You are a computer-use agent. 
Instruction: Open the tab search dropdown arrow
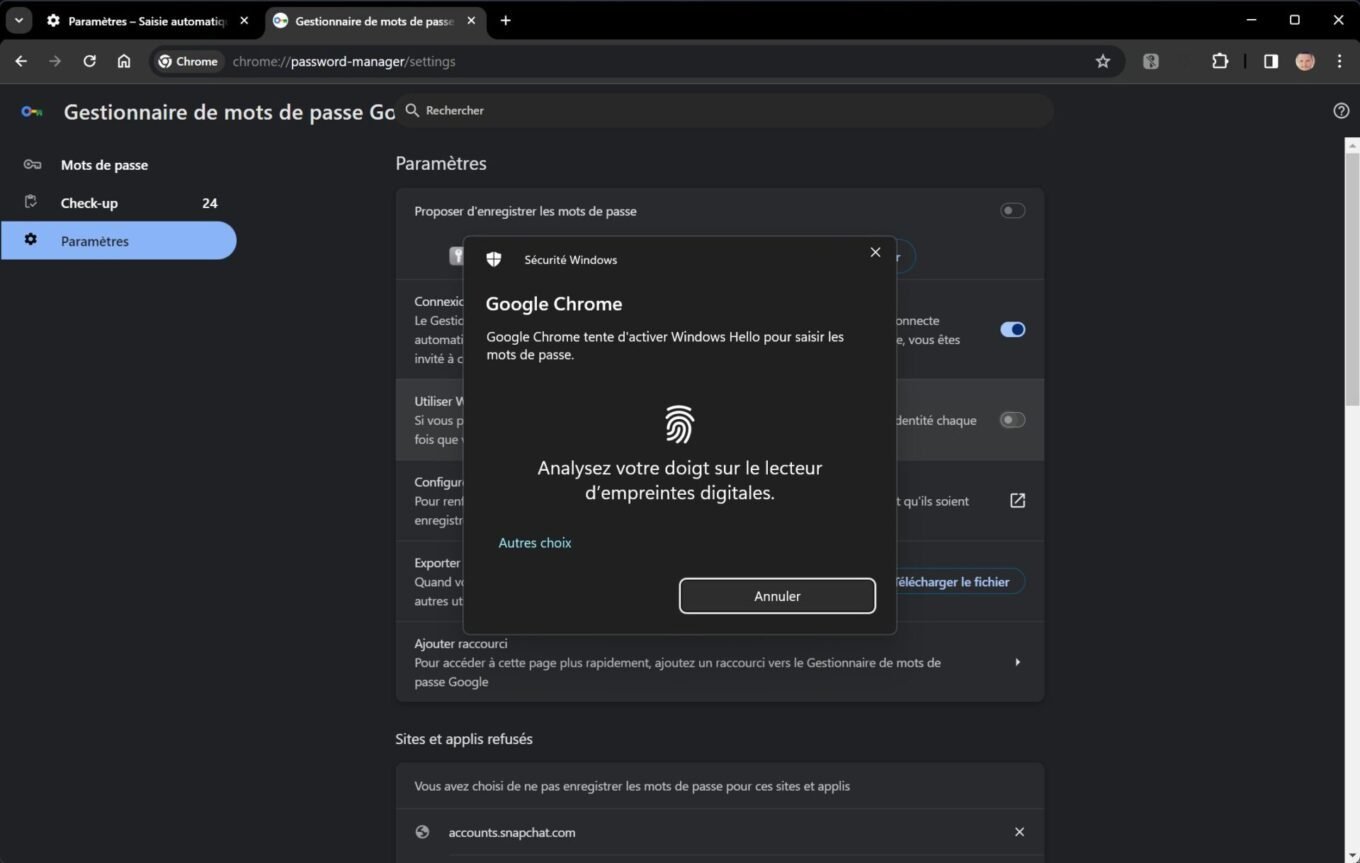18,20
